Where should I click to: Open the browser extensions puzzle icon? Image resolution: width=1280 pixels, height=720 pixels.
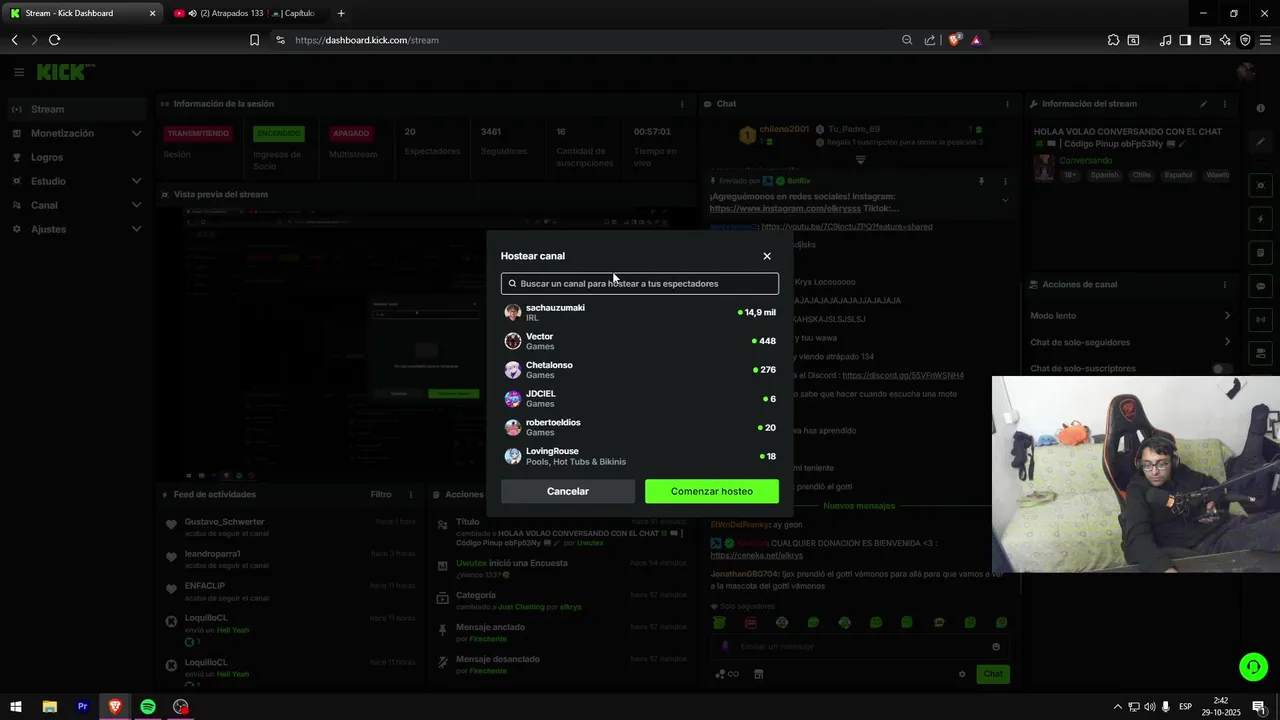(x=1113, y=40)
